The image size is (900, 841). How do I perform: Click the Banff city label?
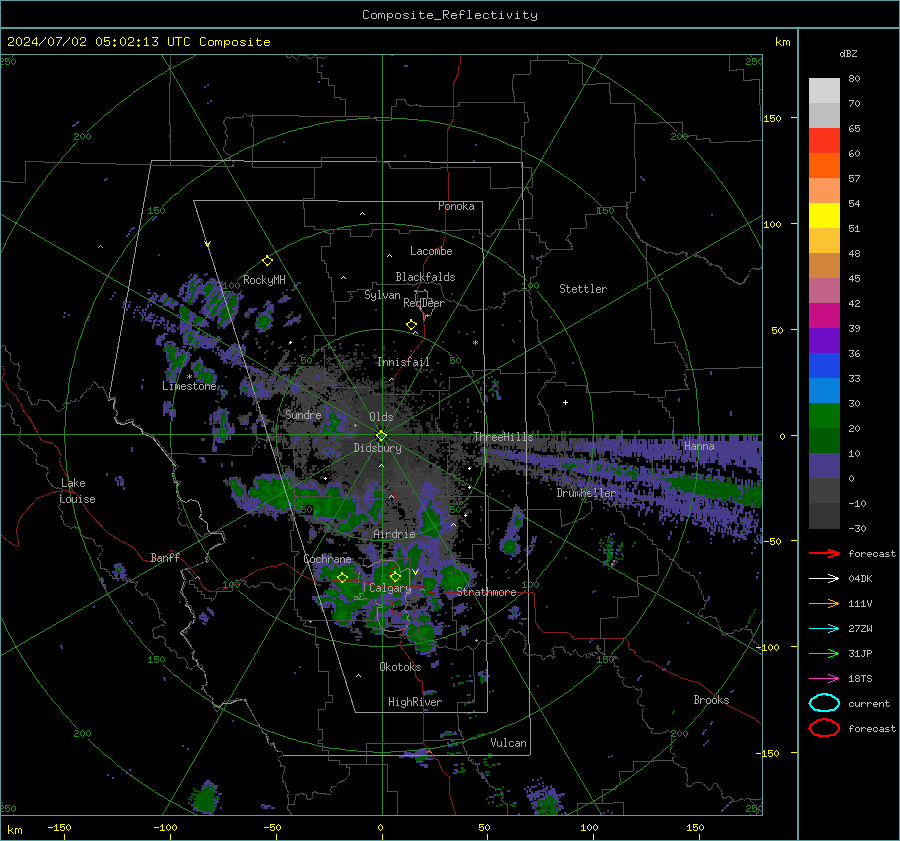pos(165,557)
